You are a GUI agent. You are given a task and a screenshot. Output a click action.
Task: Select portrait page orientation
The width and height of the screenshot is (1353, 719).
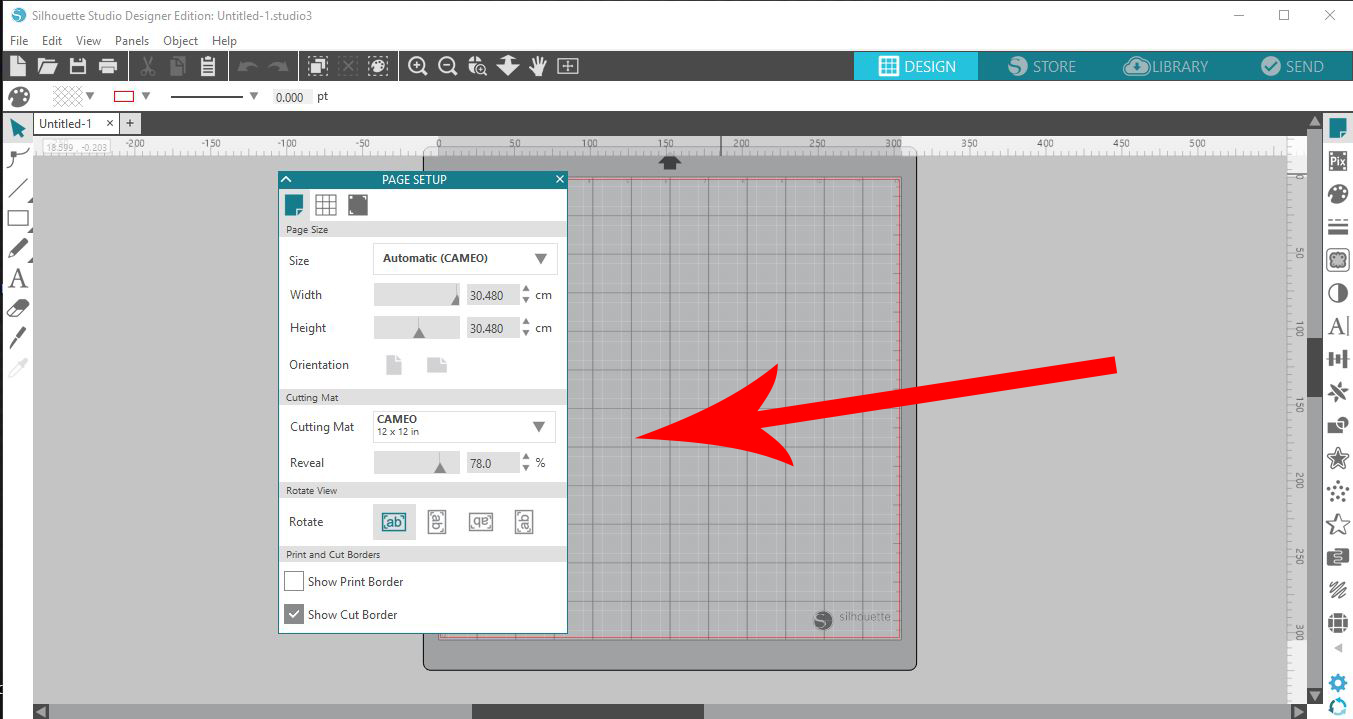394,365
